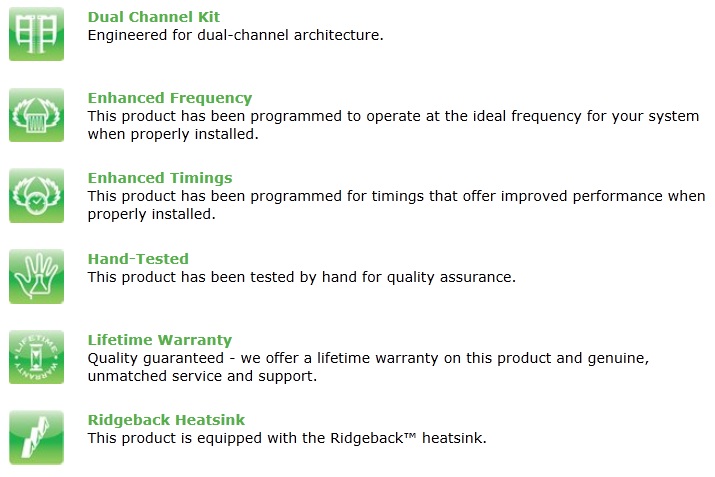Click the Dual Channel Kit icon
Screen dimensions: 715x477
(x=36, y=34)
